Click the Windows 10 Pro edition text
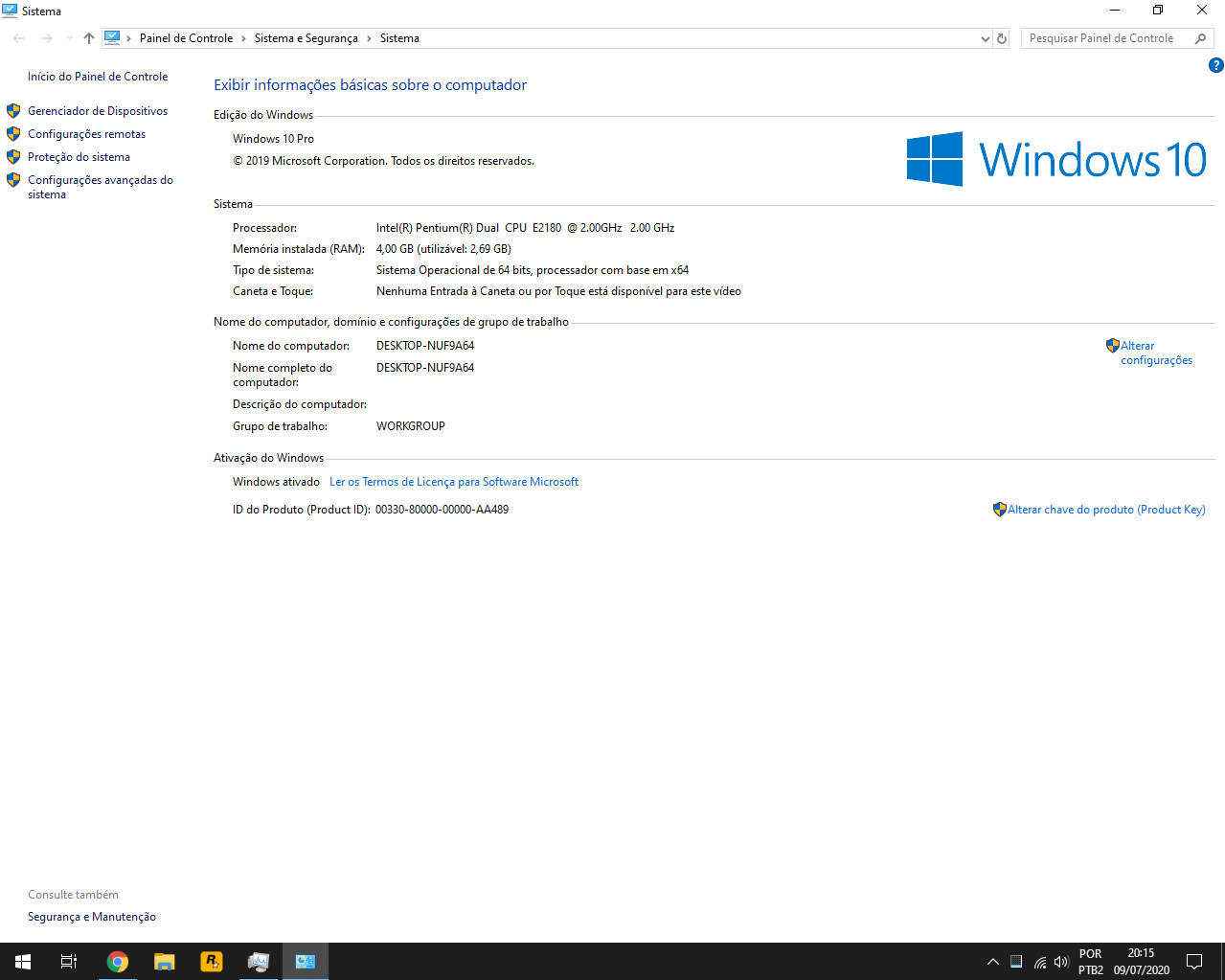1225x980 pixels. pos(273,139)
